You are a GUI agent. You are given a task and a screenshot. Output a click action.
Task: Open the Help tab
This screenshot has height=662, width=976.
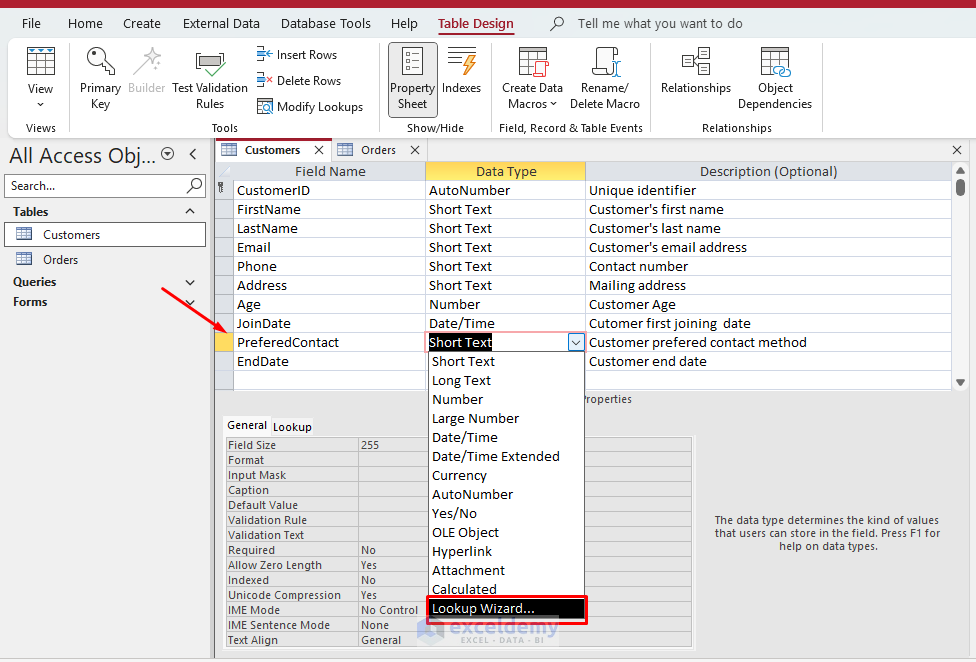pyautogui.click(x=404, y=24)
